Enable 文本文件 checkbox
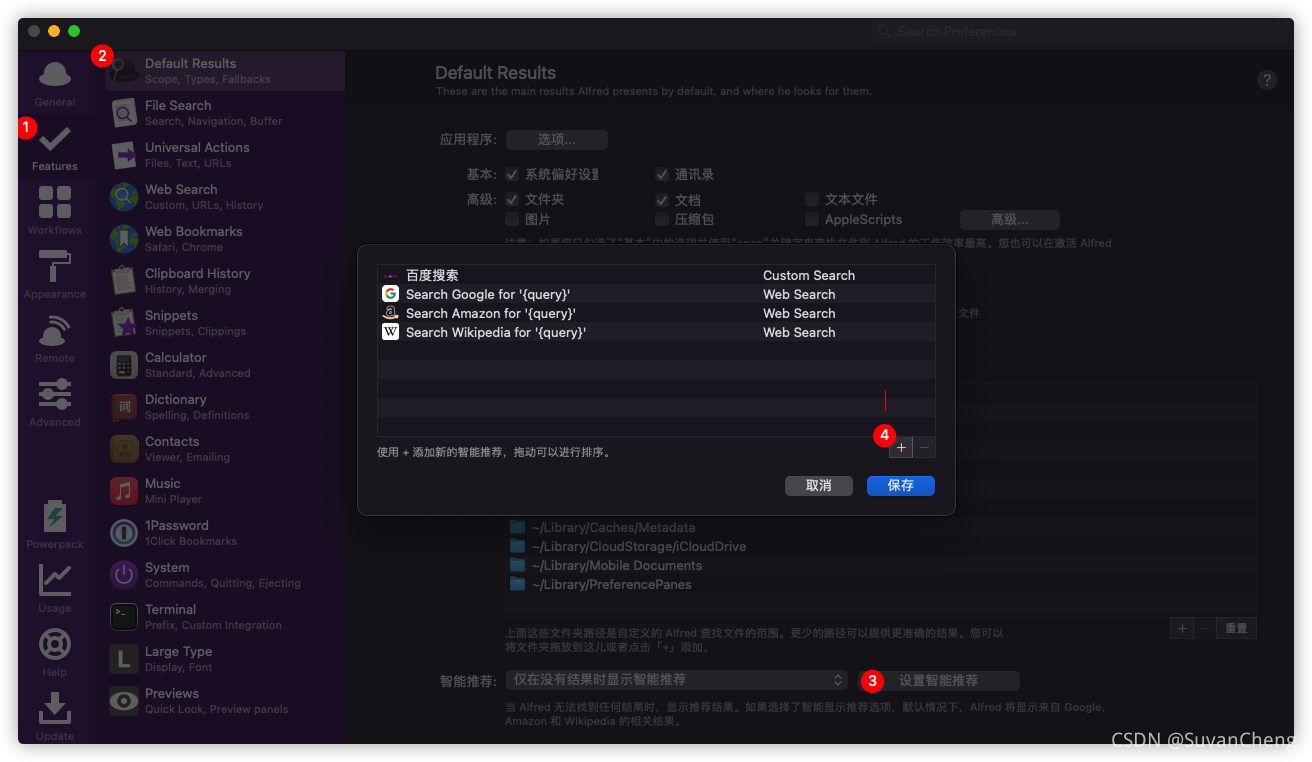Image resolution: width=1312 pixels, height=762 pixels. pos(812,199)
